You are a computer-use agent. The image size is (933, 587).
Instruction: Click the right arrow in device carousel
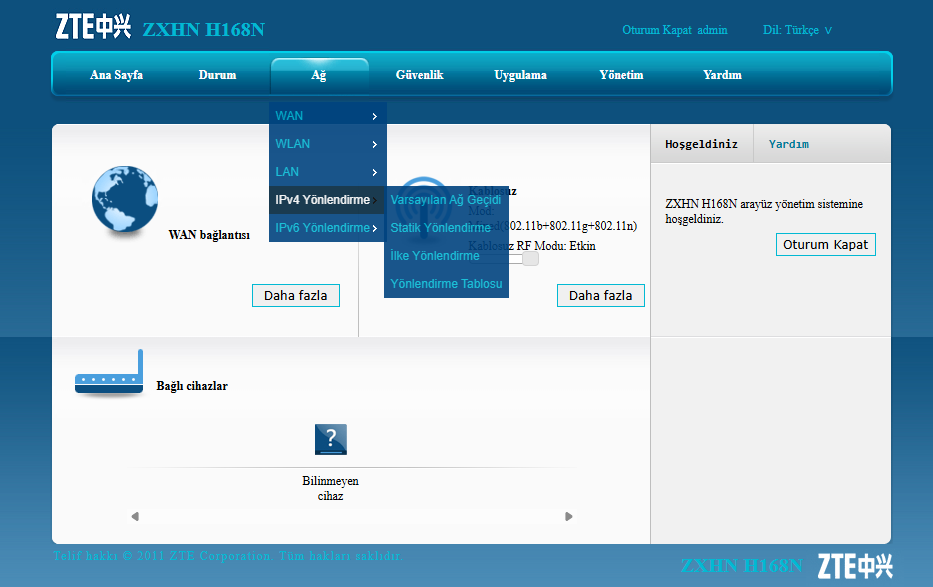569,516
